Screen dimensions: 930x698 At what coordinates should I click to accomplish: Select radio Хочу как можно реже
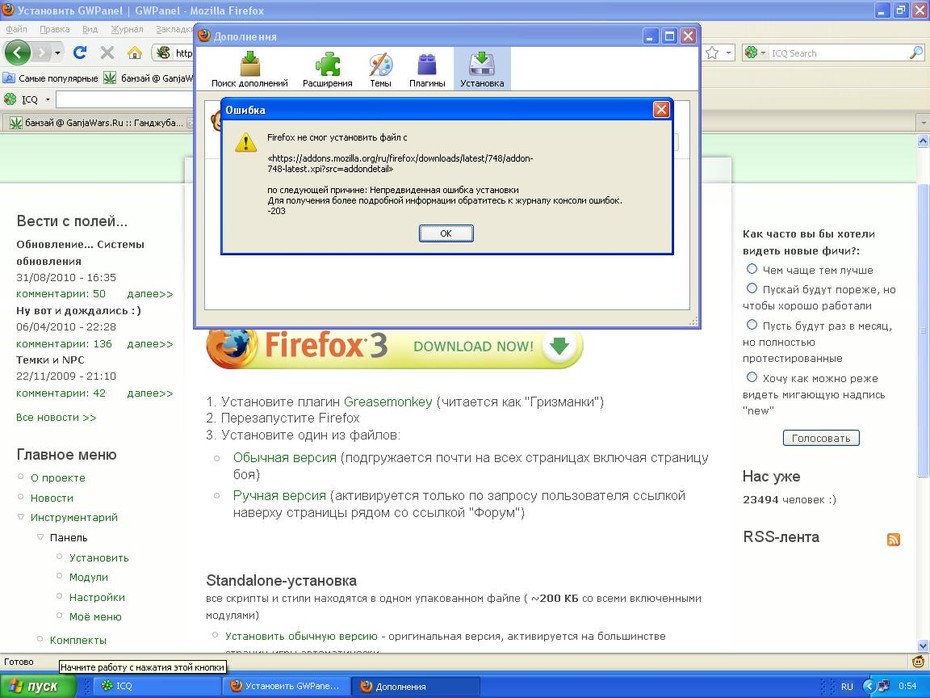[752, 377]
